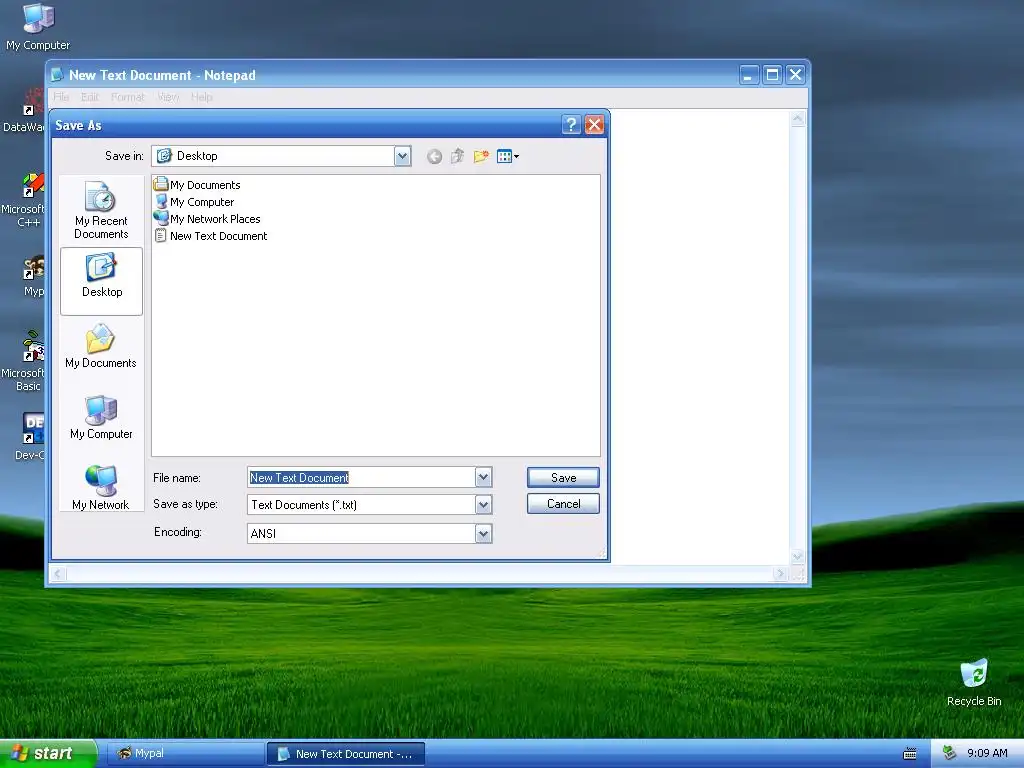Open the Views menu icon in Save As
Screen dimensions: 1024x768
507,156
